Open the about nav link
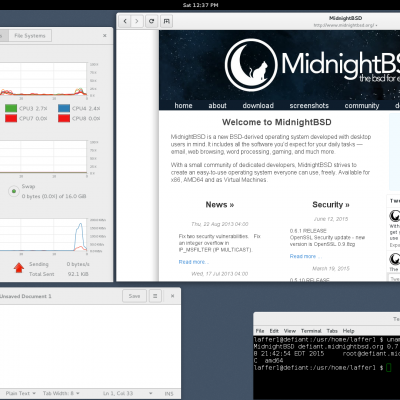The height and width of the screenshot is (400, 400). point(217,105)
